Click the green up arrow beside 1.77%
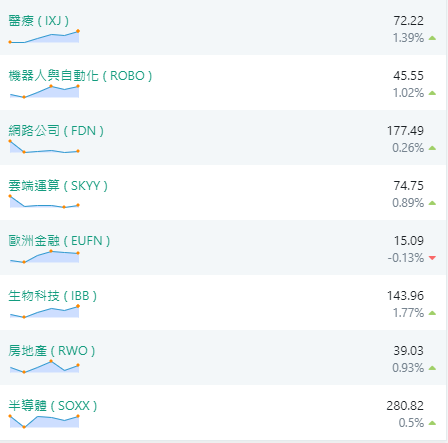448x443 pixels. click(432, 313)
